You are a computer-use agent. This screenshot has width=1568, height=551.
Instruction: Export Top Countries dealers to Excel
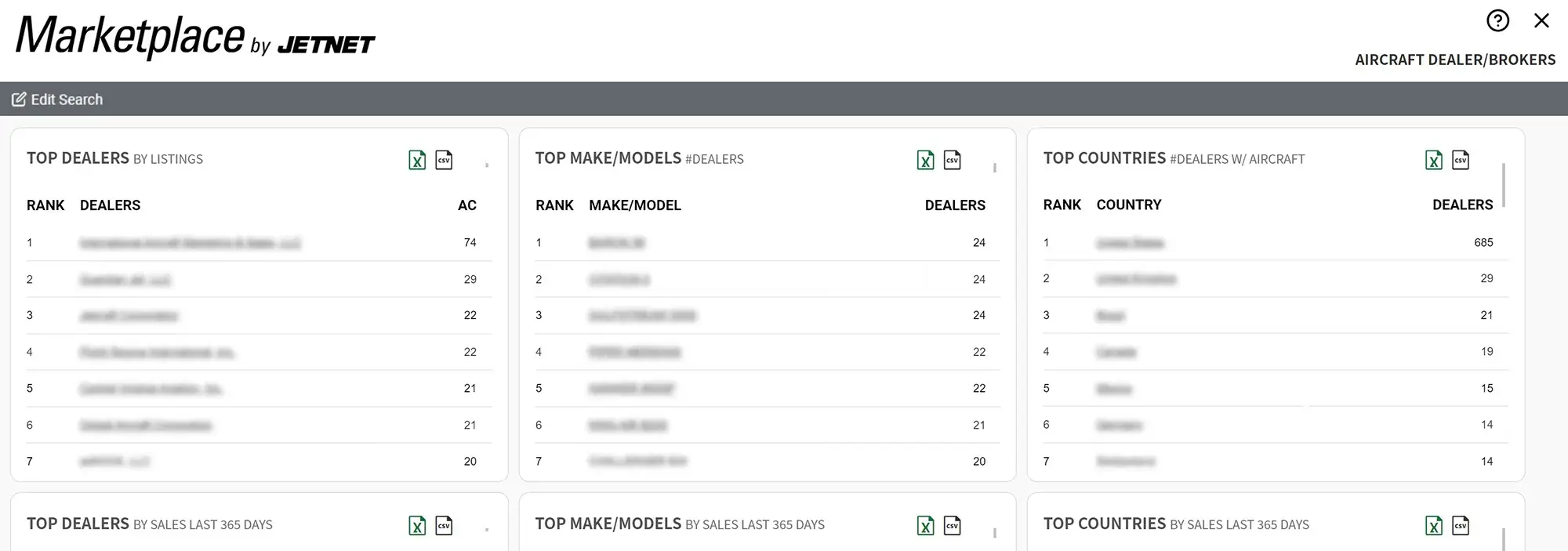pyautogui.click(x=1433, y=160)
